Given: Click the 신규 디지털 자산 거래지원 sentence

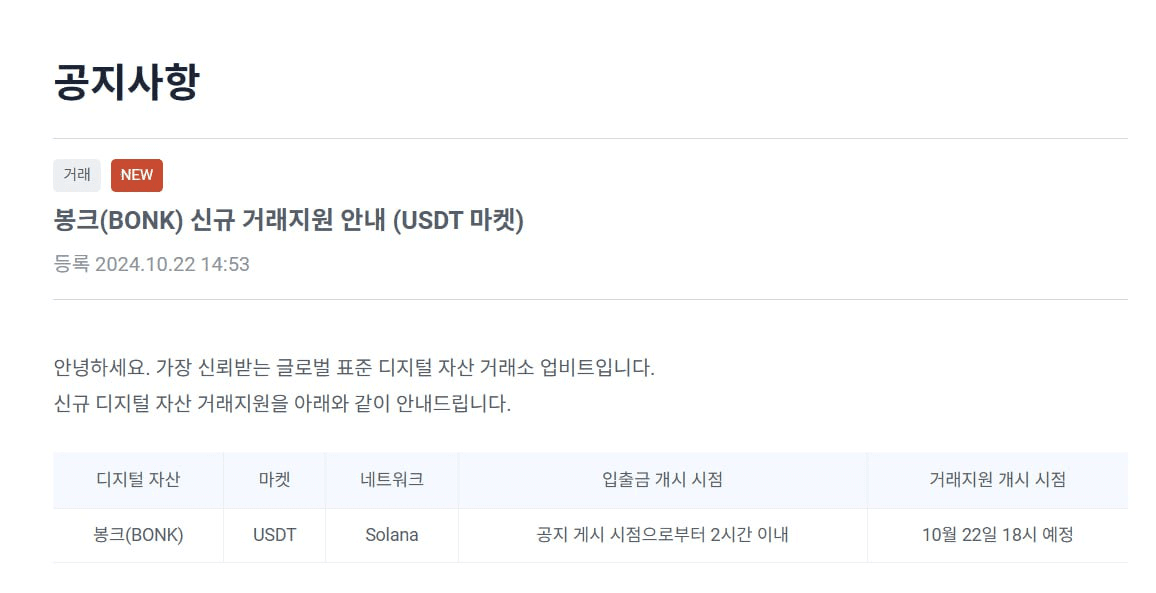Looking at the screenshot, I should click(282, 405).
